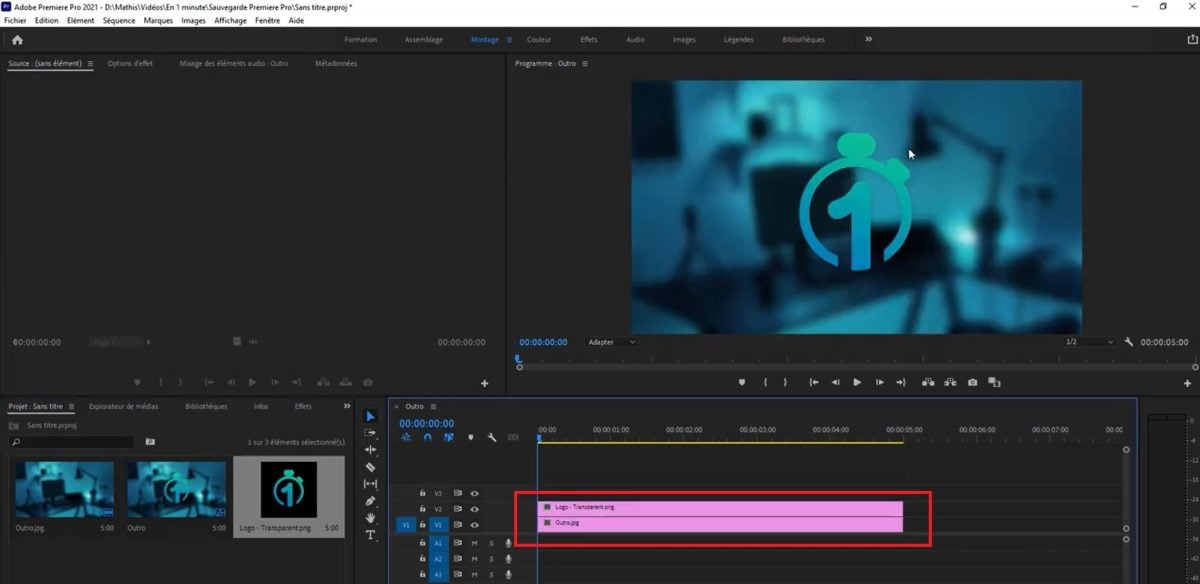Hide track V3 with its eye icon
This screenshot has width=1200, height=584.
[475, 493]
